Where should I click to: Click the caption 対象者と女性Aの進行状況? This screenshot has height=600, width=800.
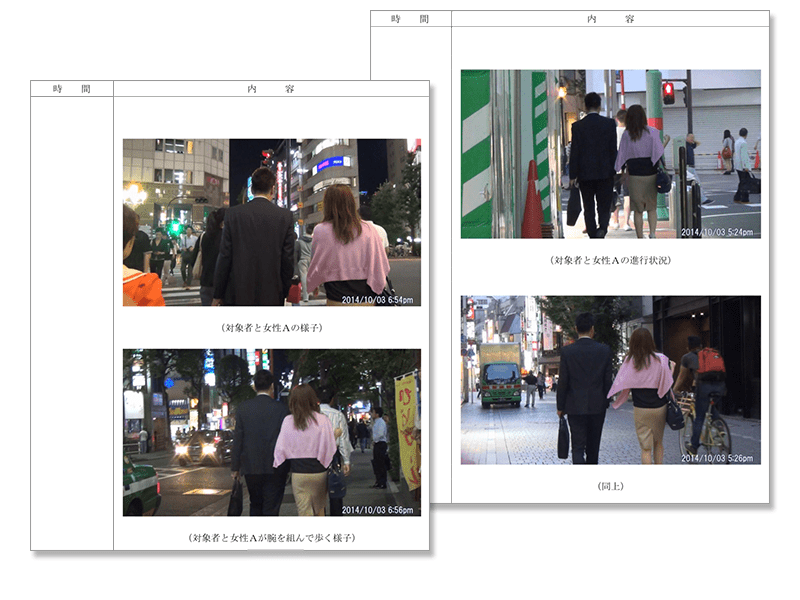click(610, 260)
